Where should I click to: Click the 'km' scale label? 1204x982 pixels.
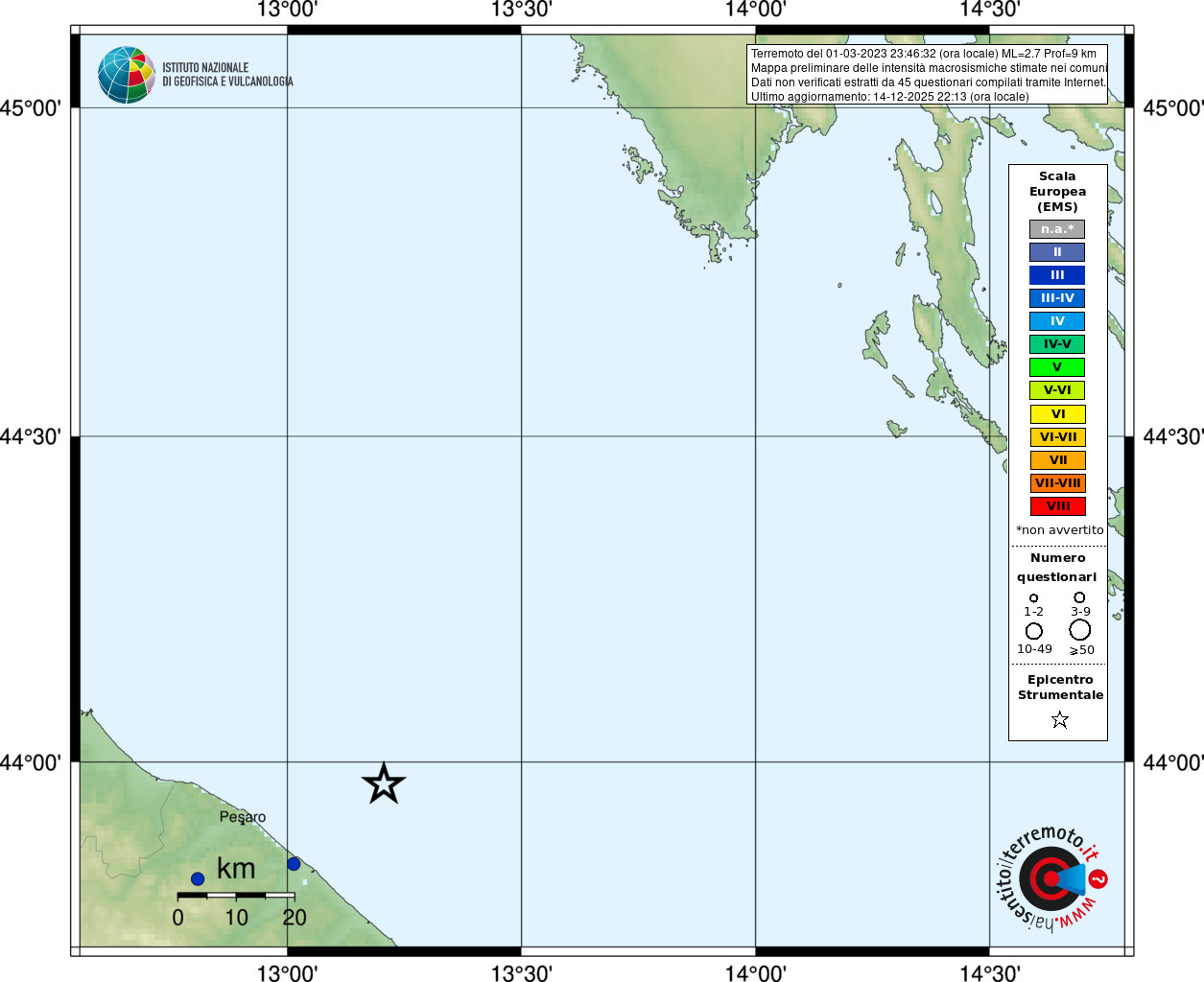(236, 869)
